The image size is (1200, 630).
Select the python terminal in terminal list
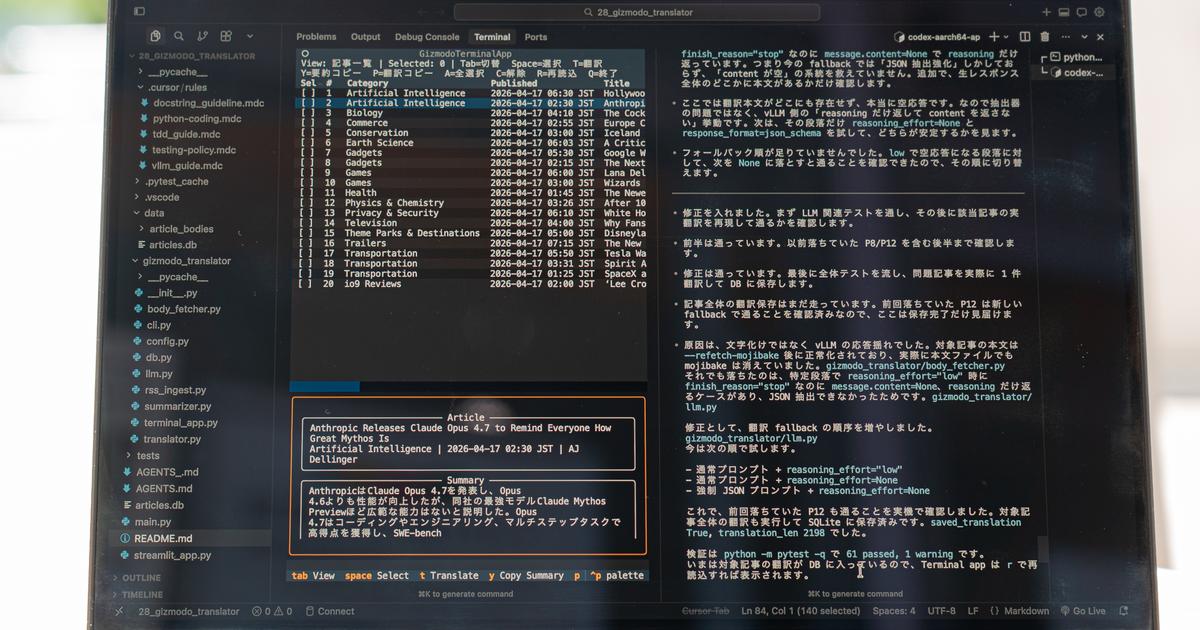point(1075,57)
